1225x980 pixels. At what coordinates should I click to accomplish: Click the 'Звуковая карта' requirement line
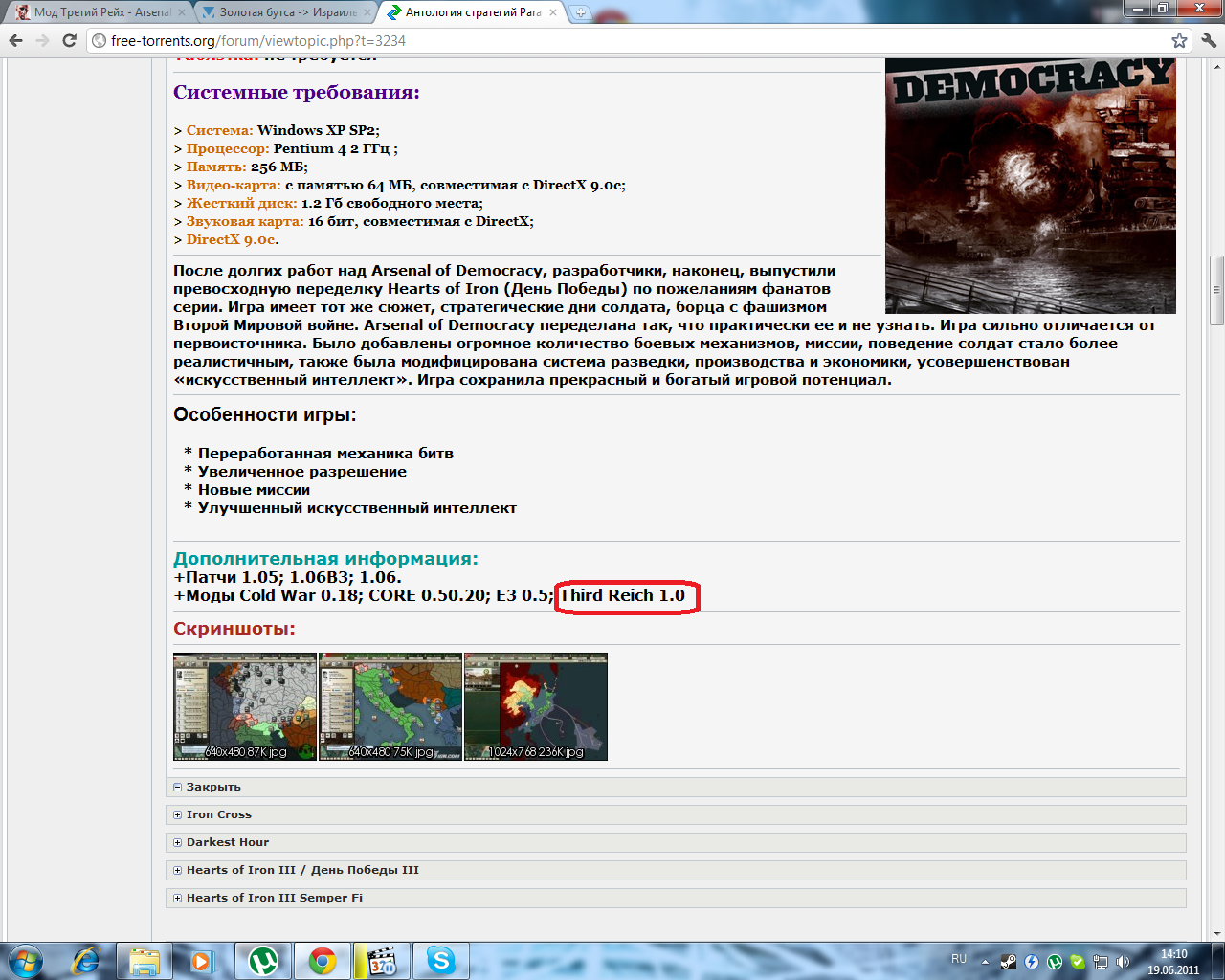point(353,221)
